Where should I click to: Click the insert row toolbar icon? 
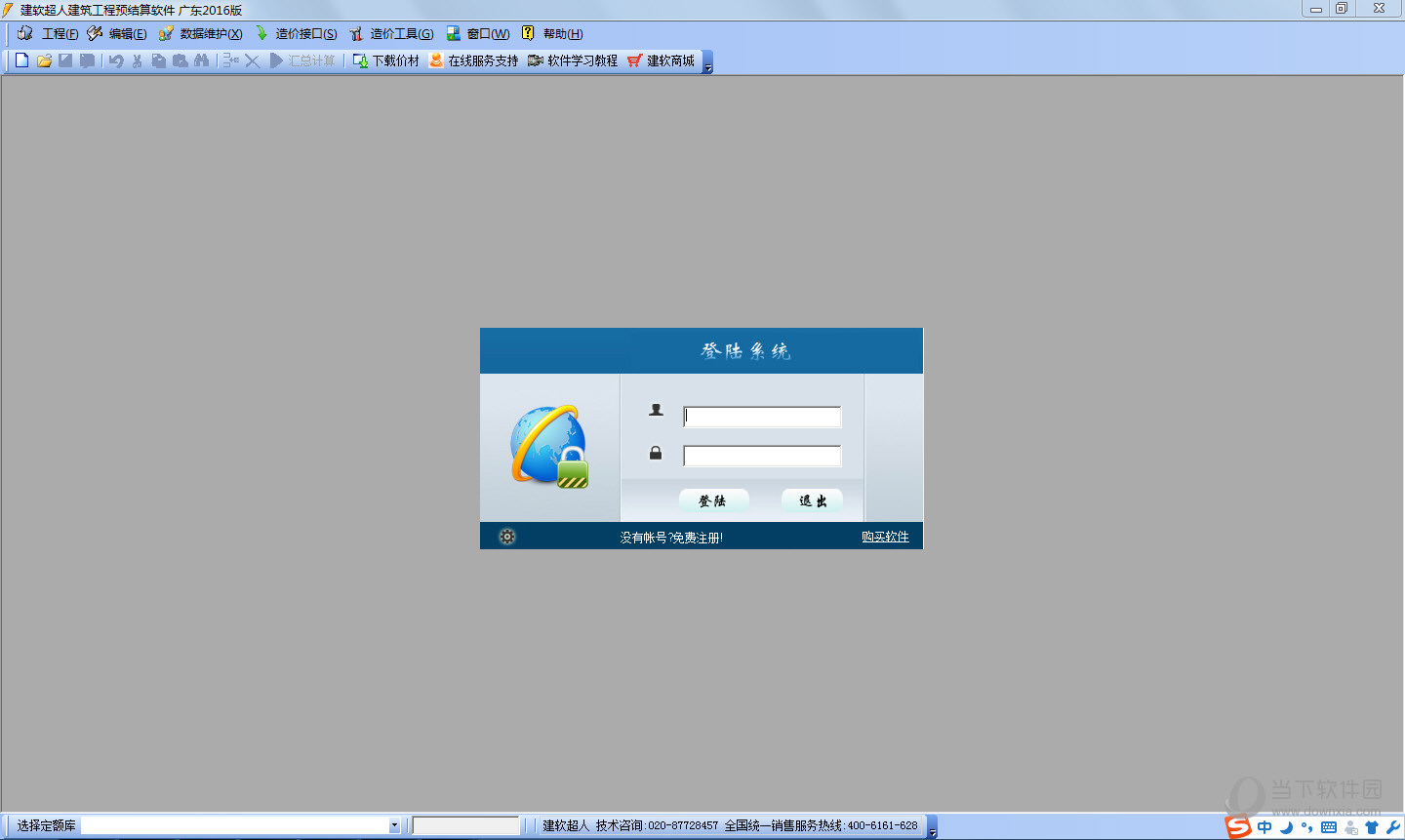(230, 60)
